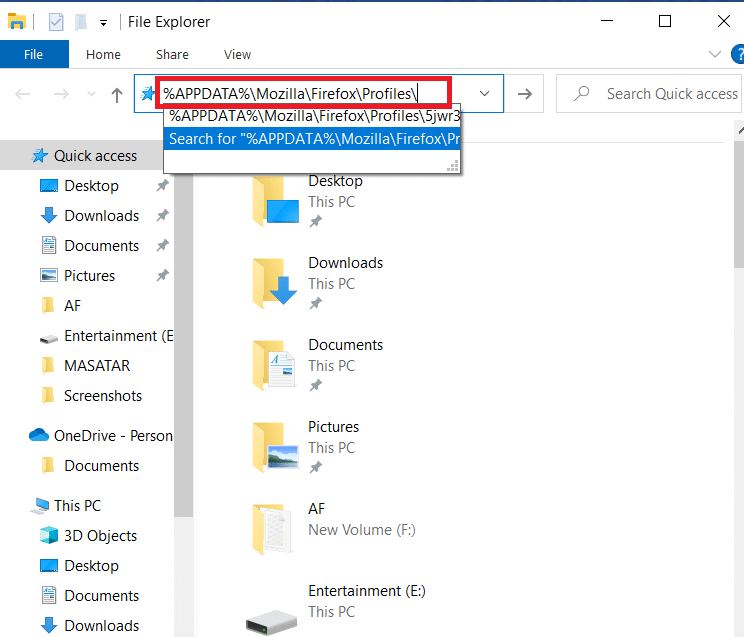This screenshot has width=744, height=637.
Task: Select the Downloads folder icon in main pane
Action: [x=275, y=283]
